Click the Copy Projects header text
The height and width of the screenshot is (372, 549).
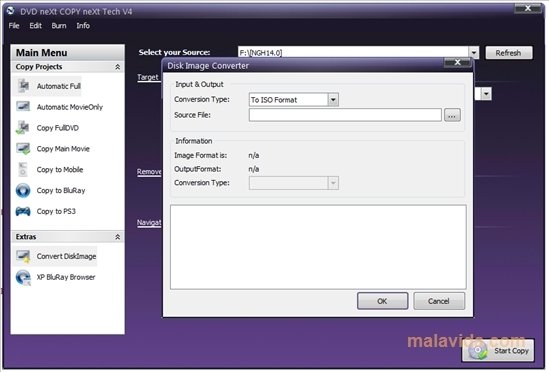click(x=39, y=67)
